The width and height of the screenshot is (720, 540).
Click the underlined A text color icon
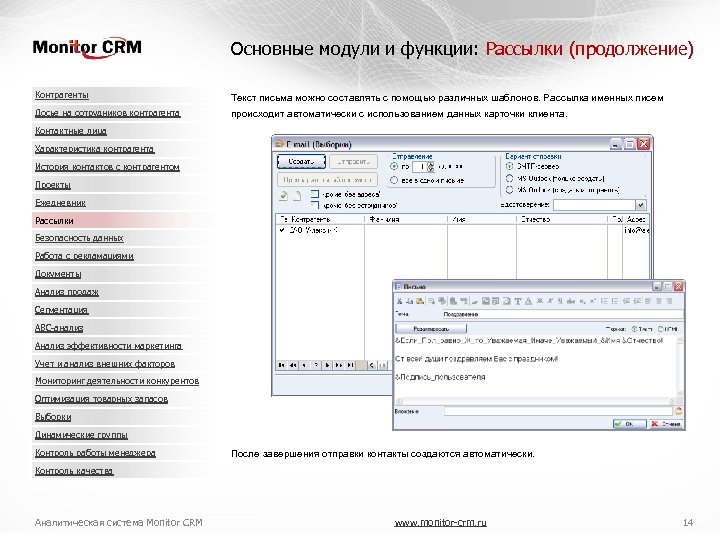[528, 301]
